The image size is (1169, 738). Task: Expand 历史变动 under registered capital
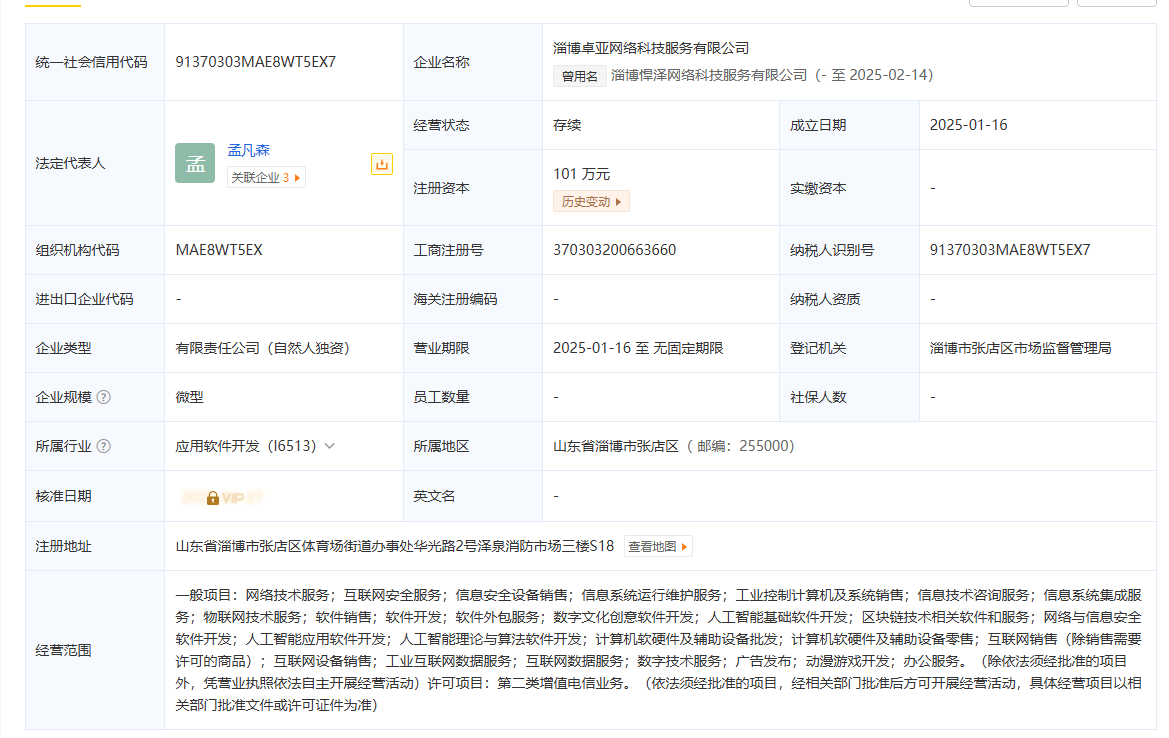tap(591, 202)
